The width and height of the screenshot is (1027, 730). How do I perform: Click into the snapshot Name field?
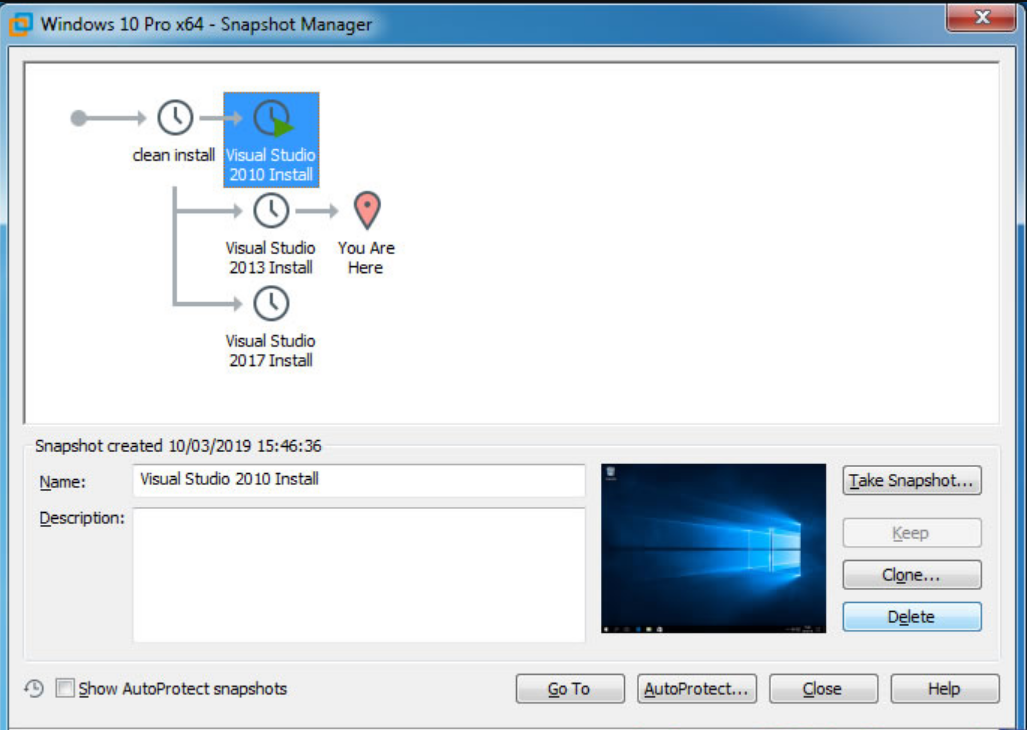pos(359,480)
